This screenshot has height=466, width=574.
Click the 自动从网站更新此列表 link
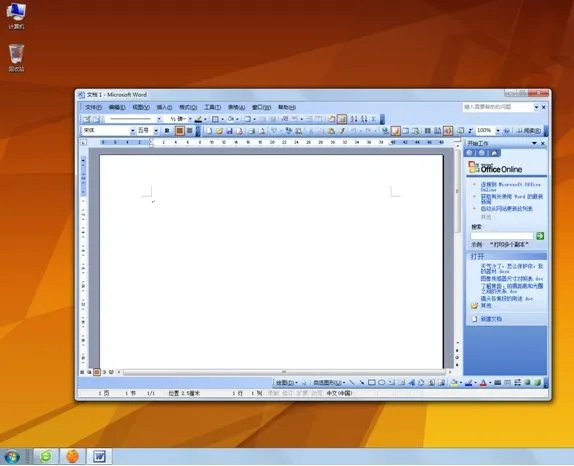point(506,209)
